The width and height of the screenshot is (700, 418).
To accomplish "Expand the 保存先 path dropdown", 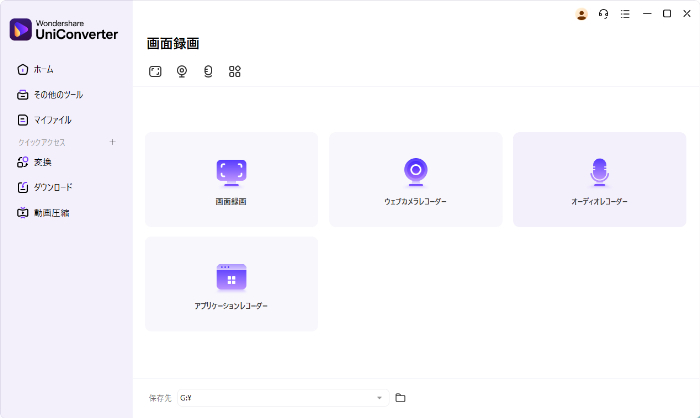I will [379, 398].
